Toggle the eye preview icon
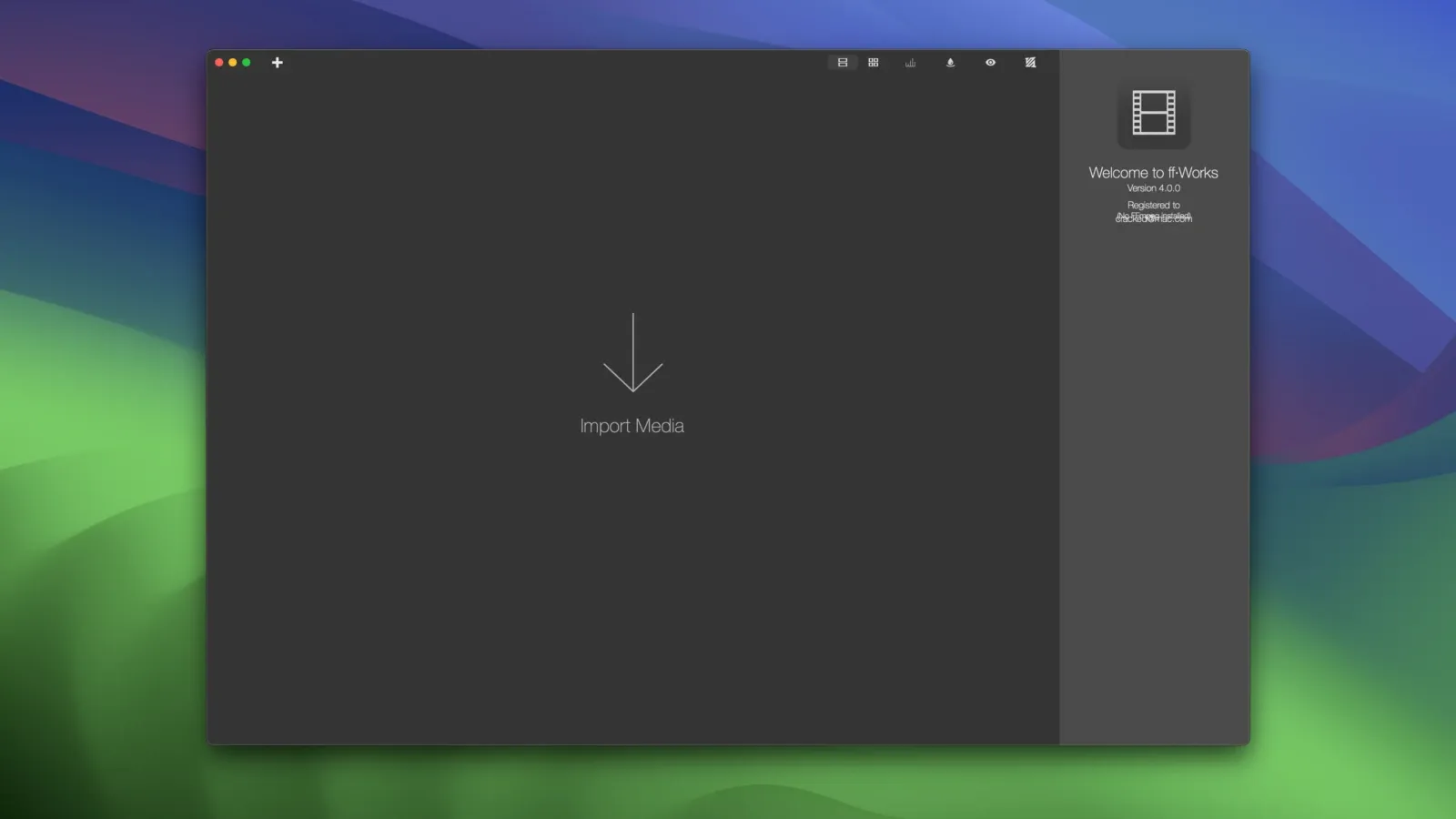Image resolution: width=1456 pixels, height=819 pixels. point(990,63)
